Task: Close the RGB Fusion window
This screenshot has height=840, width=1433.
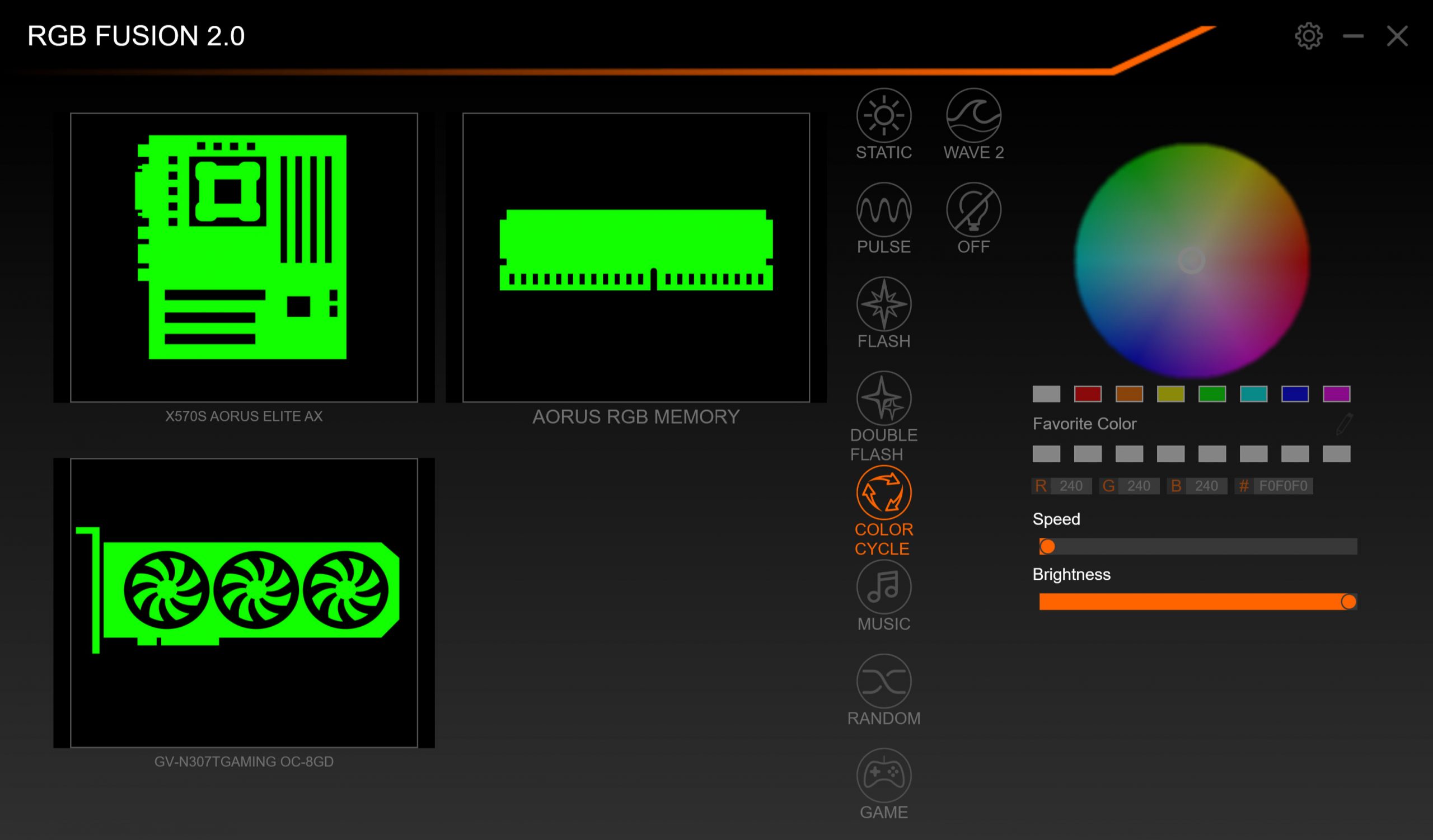Action: point(1397,36)
